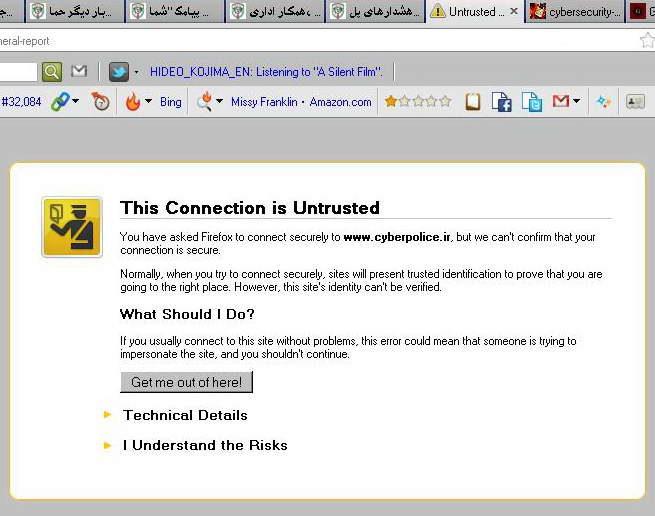
Task: Click the orange book toolbar icon
Action: click(473, 102)
